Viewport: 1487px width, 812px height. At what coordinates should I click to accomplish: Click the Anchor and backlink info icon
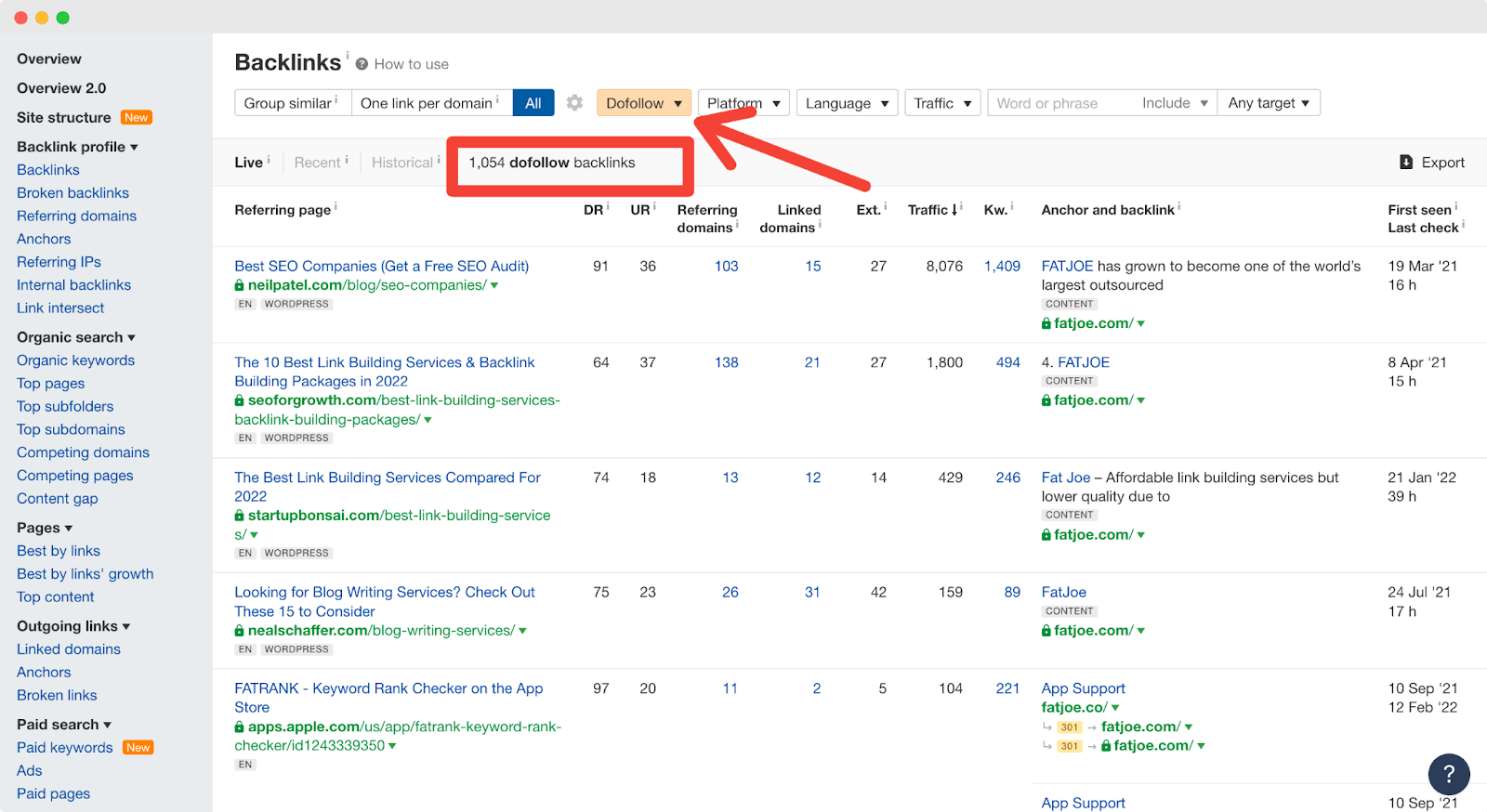[x=1179, y=206]
